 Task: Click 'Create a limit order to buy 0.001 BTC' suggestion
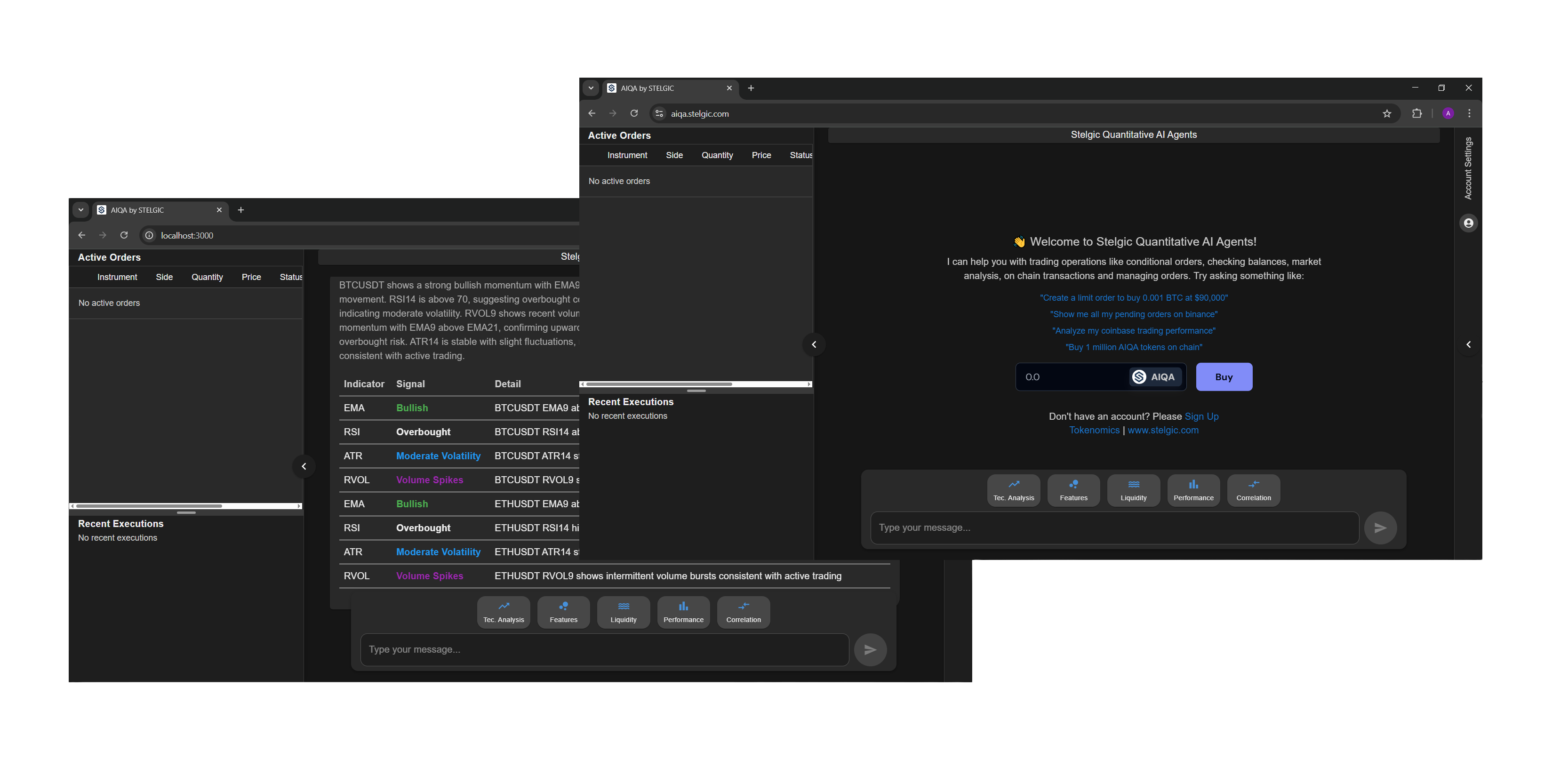[x=1133, y=298]
